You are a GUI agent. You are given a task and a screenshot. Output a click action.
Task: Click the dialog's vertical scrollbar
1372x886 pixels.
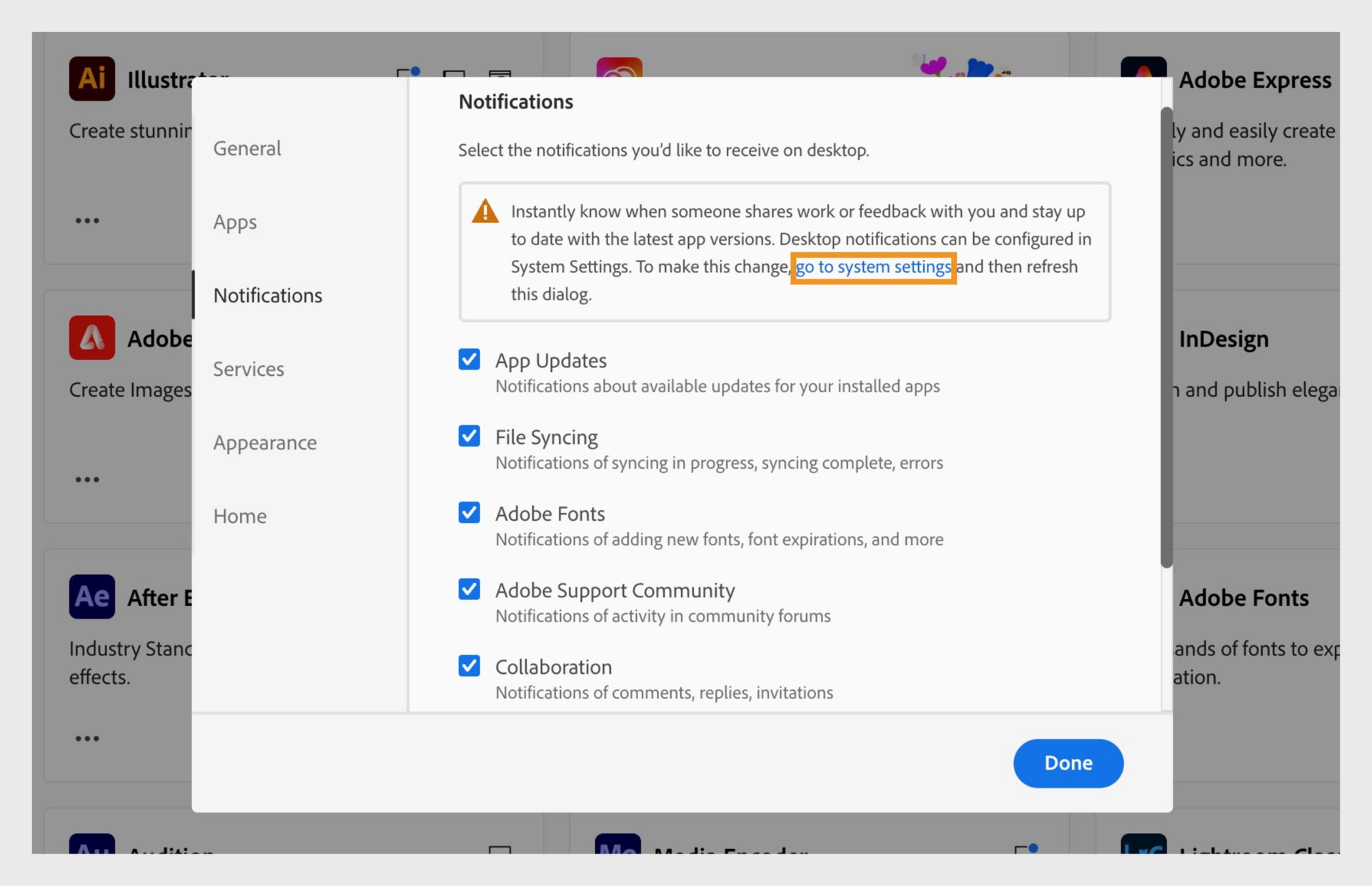(1166, 336)
